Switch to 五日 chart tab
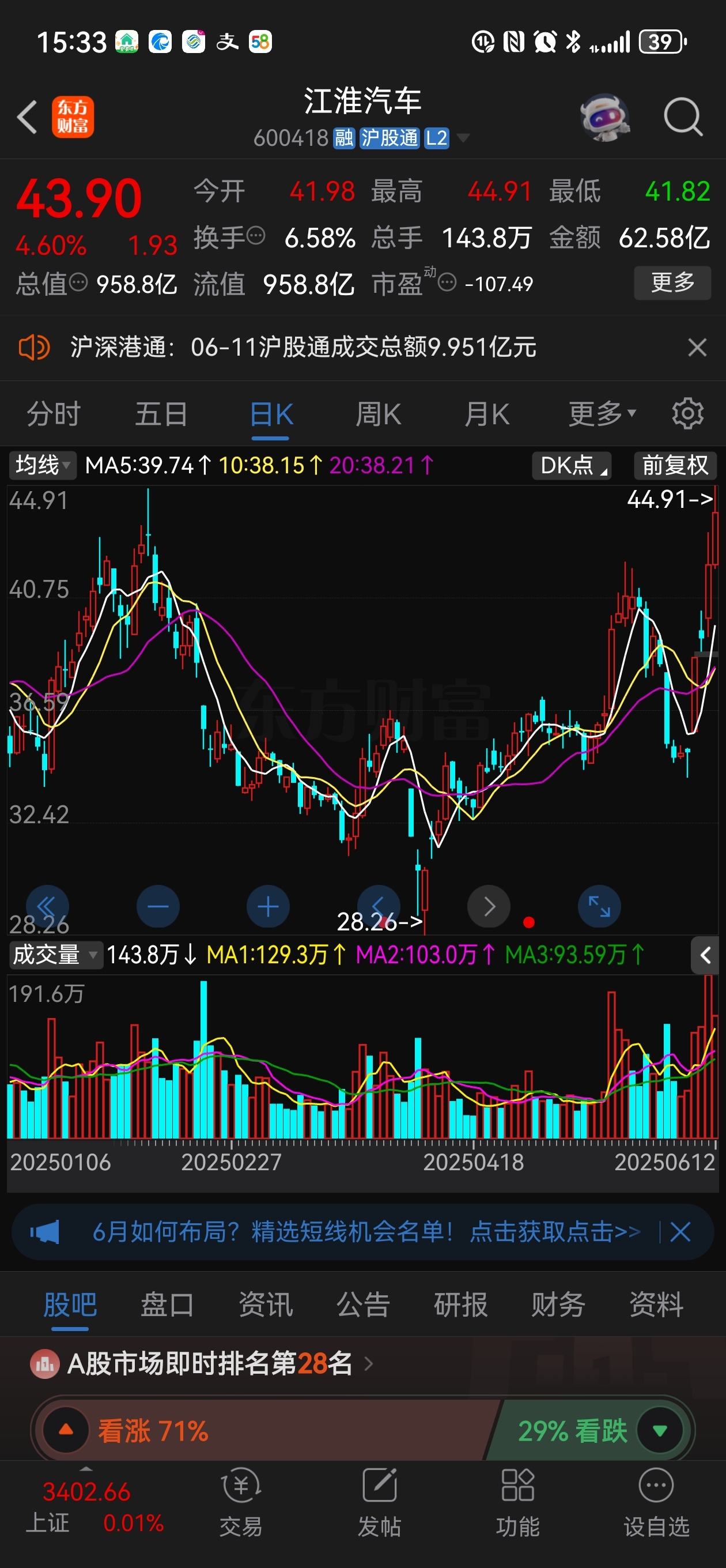726x1568 pixels. click(161, 414)
